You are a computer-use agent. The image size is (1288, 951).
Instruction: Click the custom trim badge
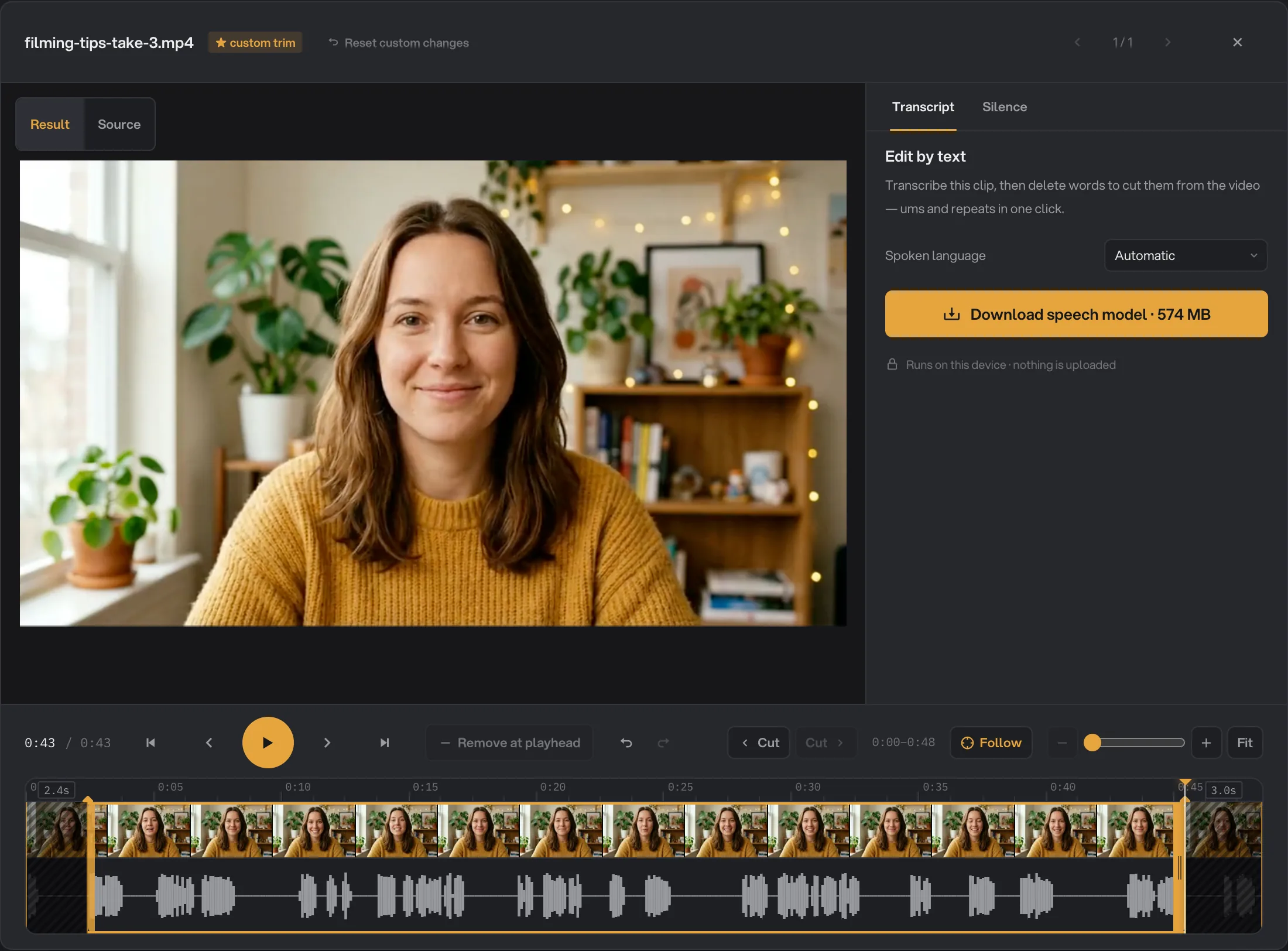click(255, 43)
